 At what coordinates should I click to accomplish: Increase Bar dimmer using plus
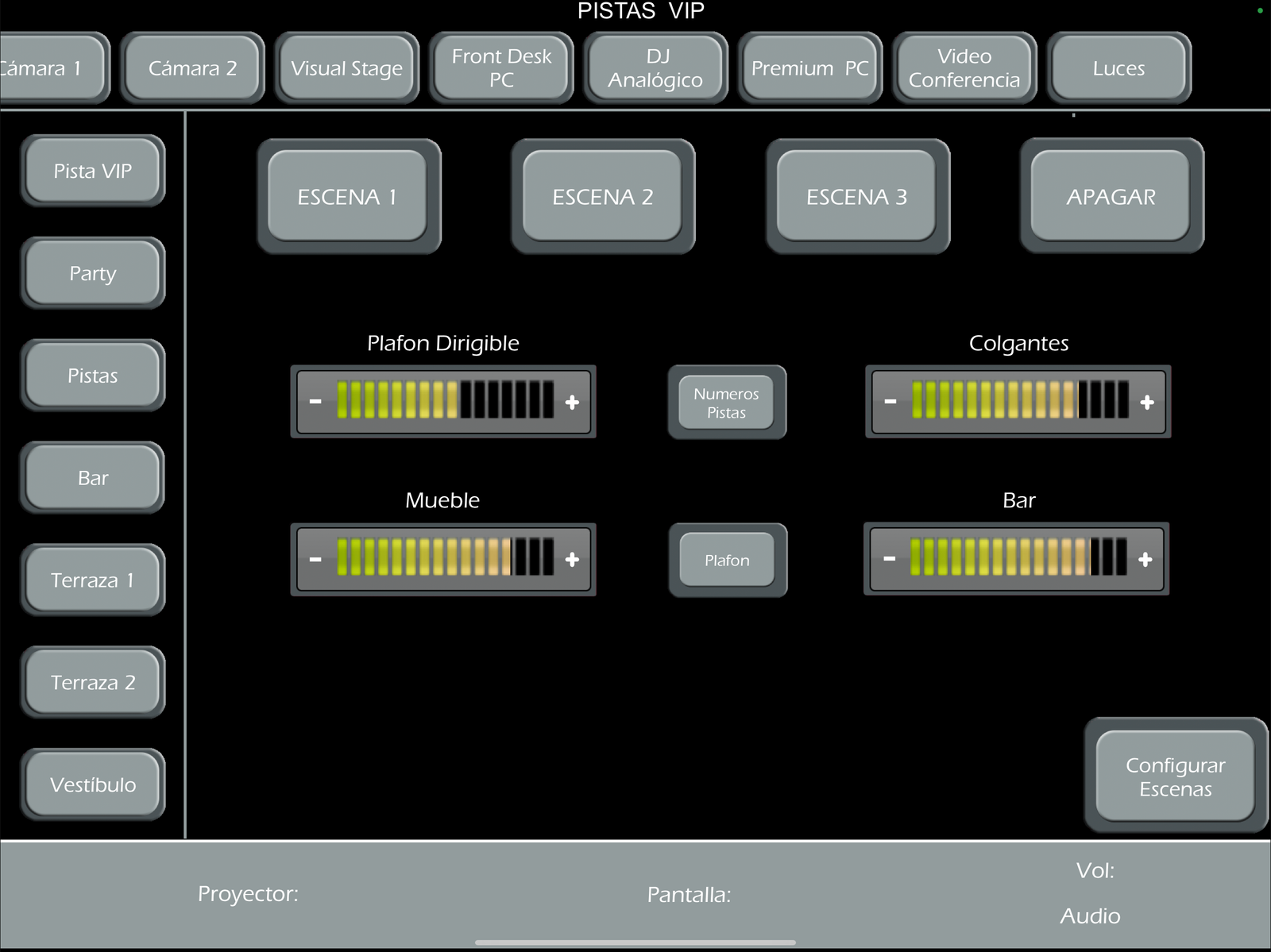[1145, 560]
